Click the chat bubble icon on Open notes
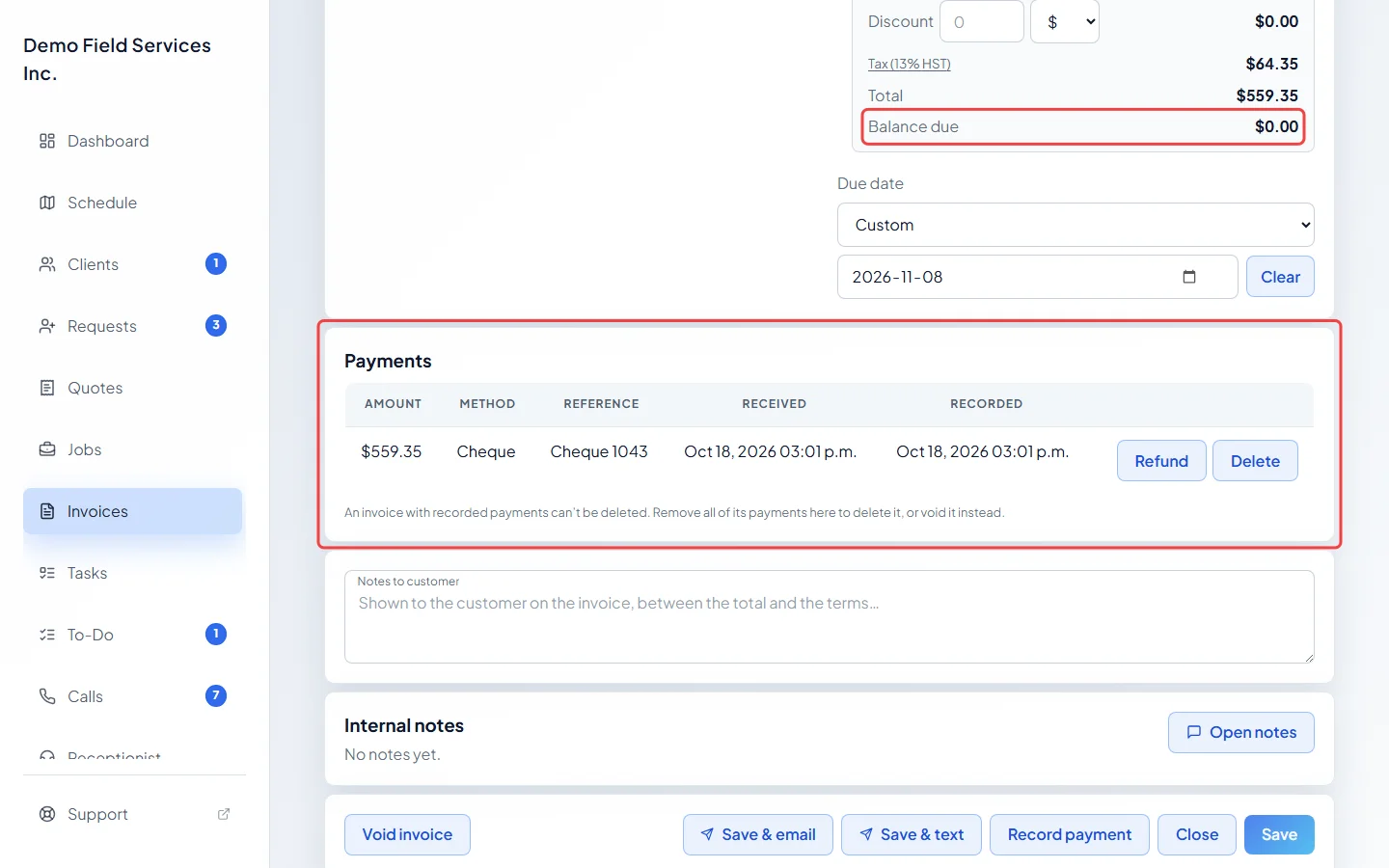 (1194, 732)
